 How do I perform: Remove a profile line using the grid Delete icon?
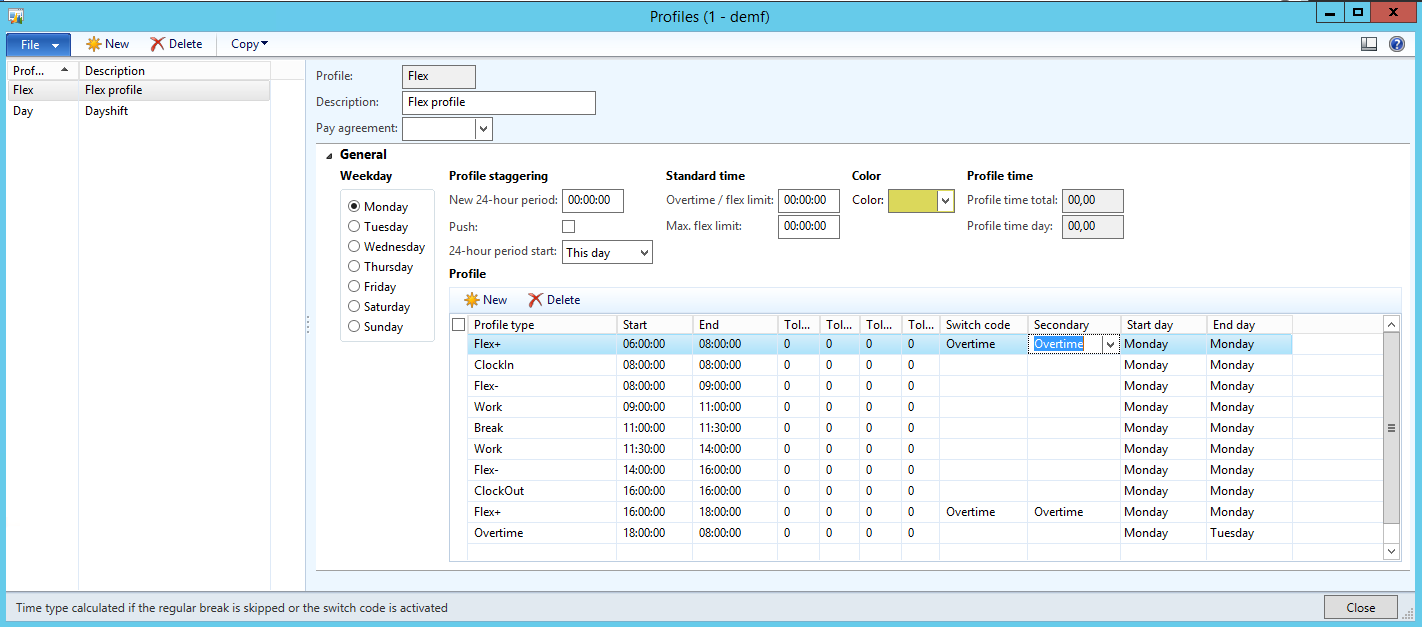554,299
